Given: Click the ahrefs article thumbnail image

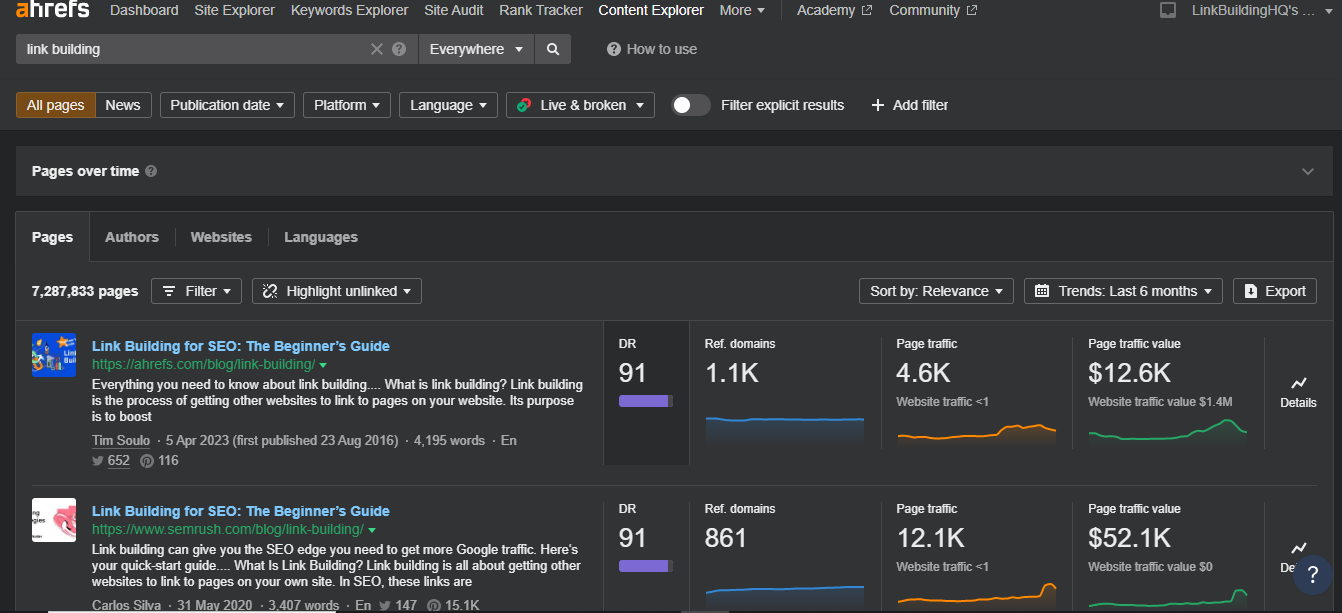Looking at the screenshot, I should pos(54,355).
